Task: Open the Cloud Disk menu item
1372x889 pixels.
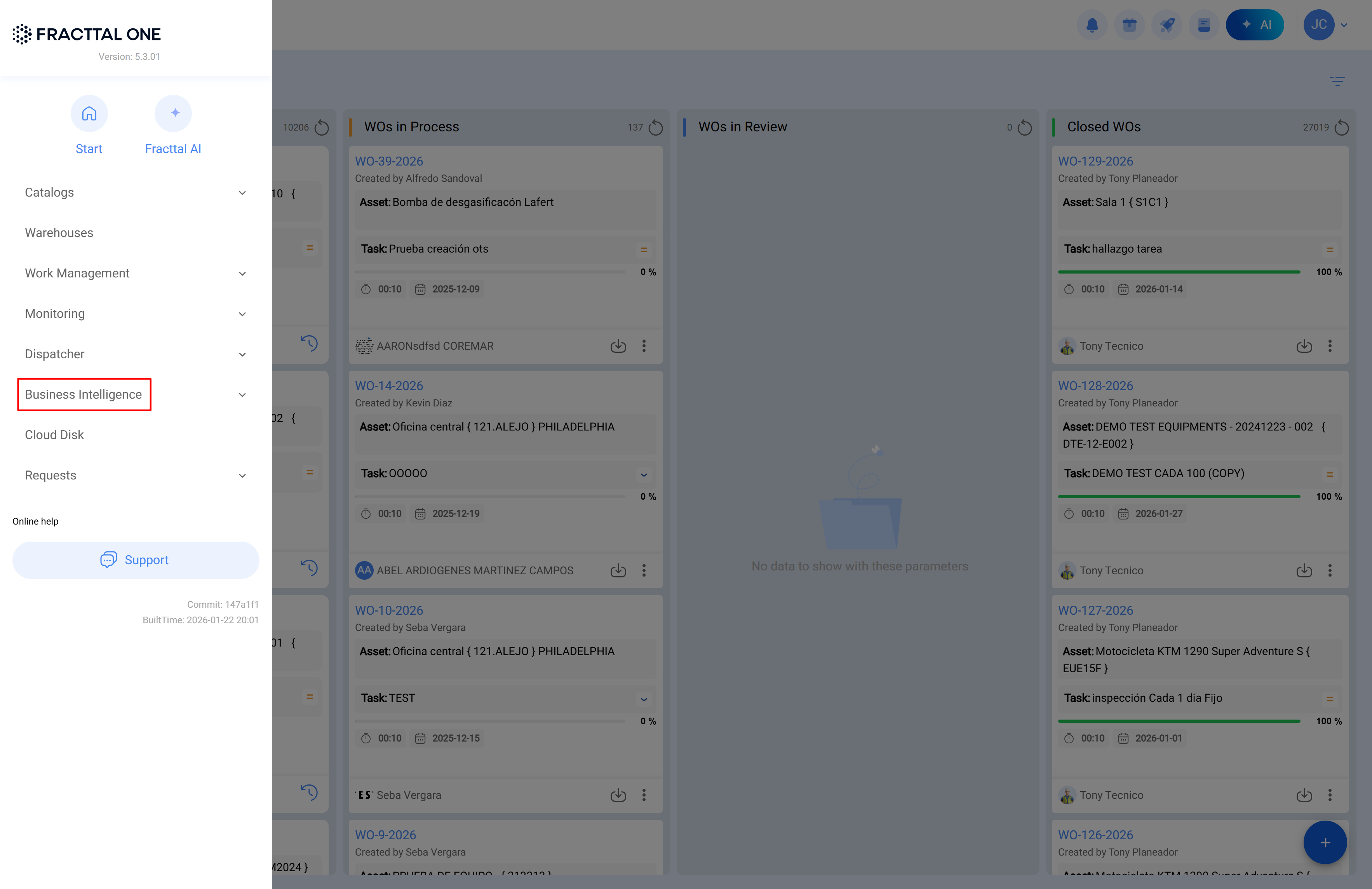Action: point(54,435)
